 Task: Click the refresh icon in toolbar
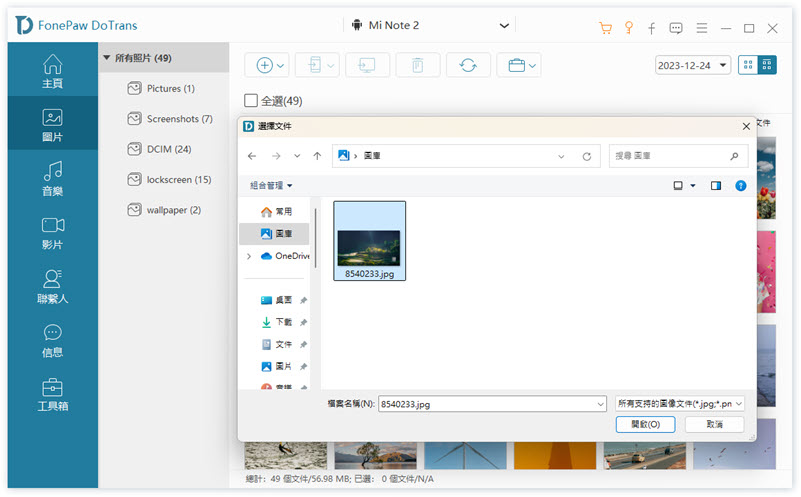(468, 65)
